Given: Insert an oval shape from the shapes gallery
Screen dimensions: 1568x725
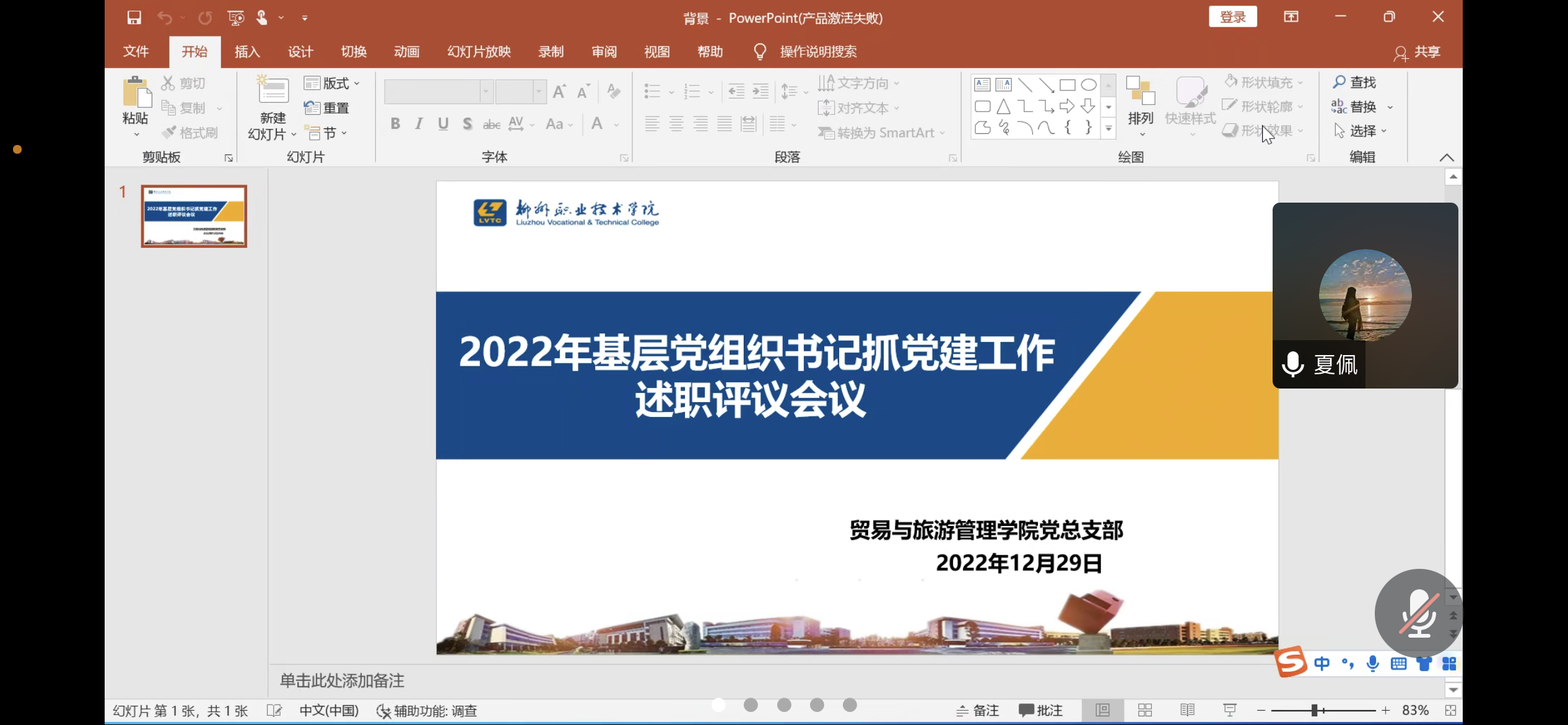Looking at the screenshot, I should click(1089, 84).
